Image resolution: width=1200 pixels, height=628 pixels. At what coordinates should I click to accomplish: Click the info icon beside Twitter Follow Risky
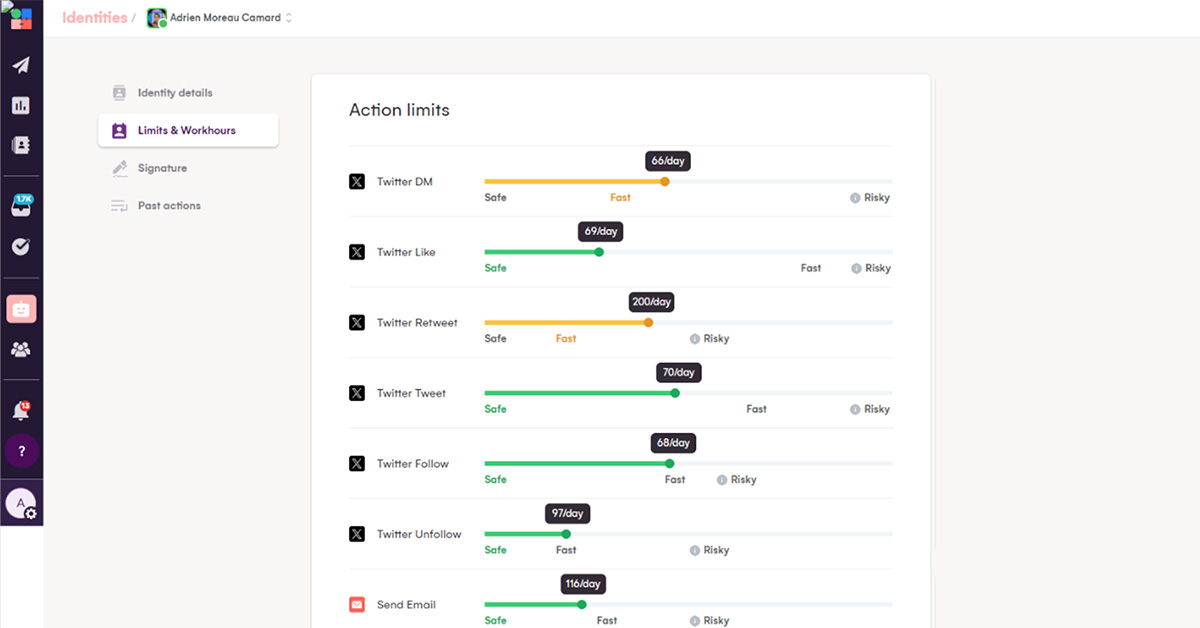pos(722,480)
